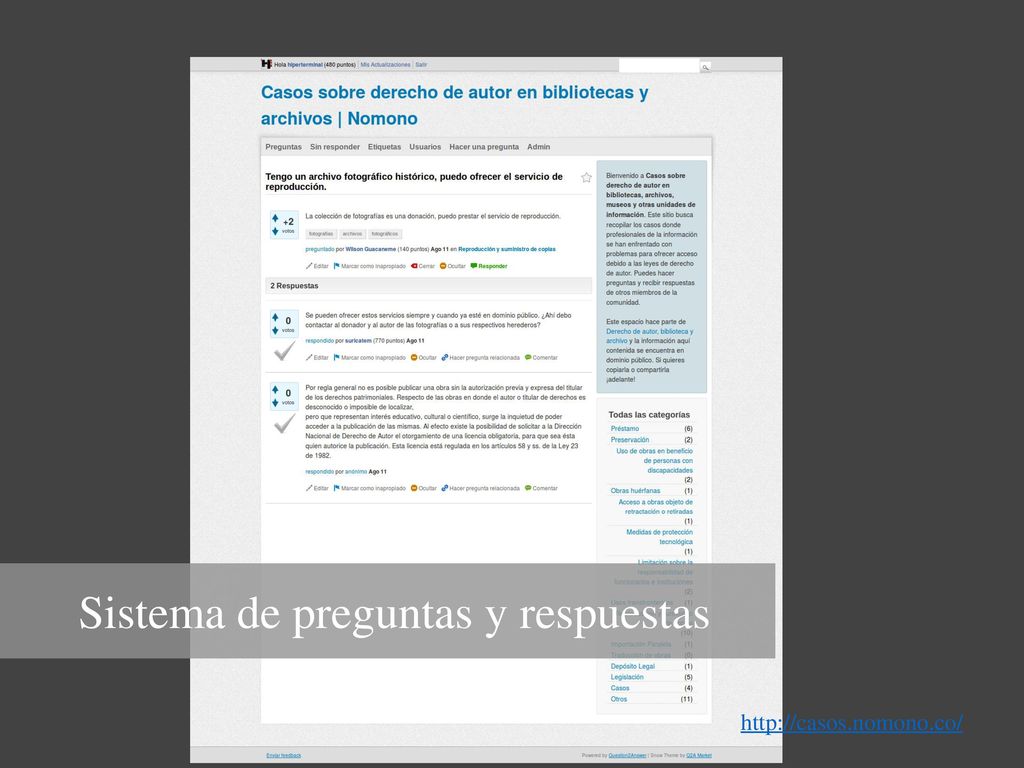
Task: Click the site logo icon beside Hola
Action: (266, 64)
